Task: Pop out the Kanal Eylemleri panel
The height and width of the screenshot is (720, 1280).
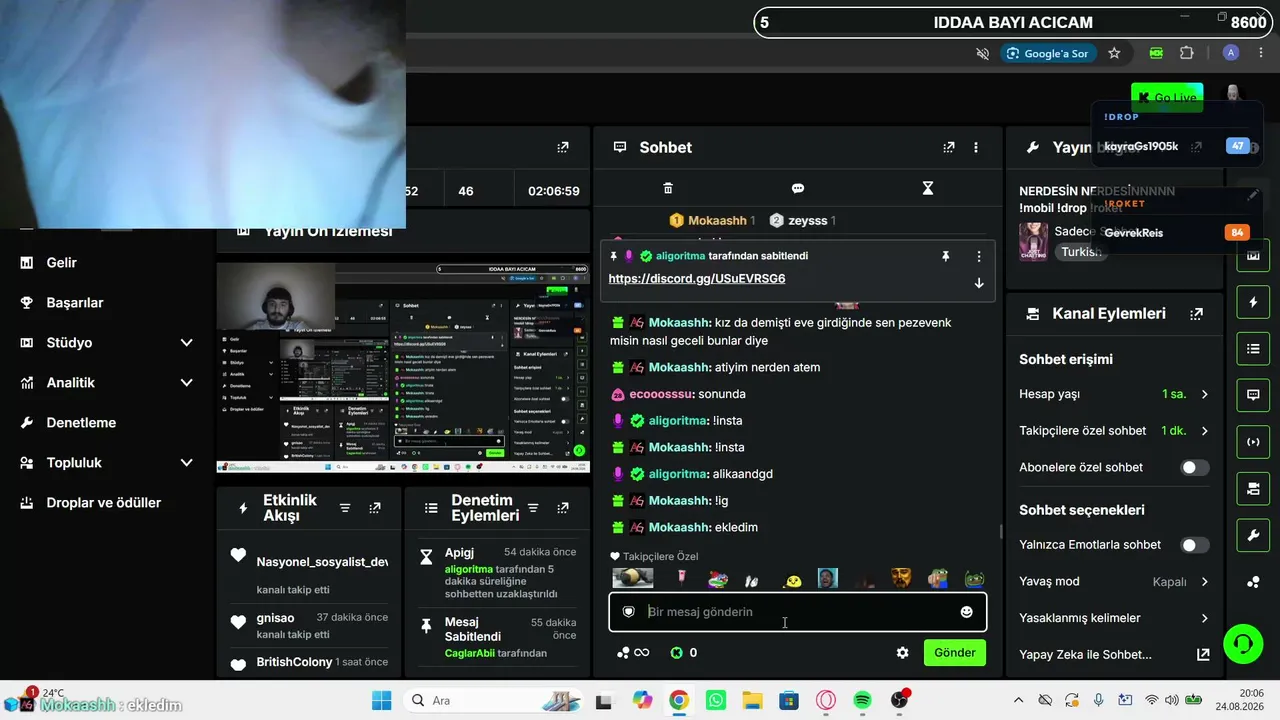Action: (1196, 314)
